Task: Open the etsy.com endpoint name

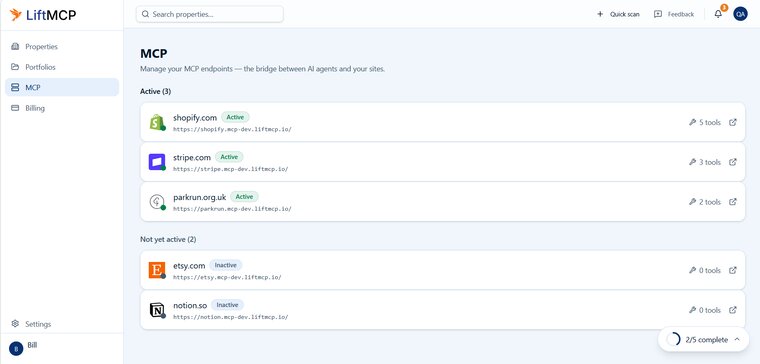Action: tap(189, 266)
